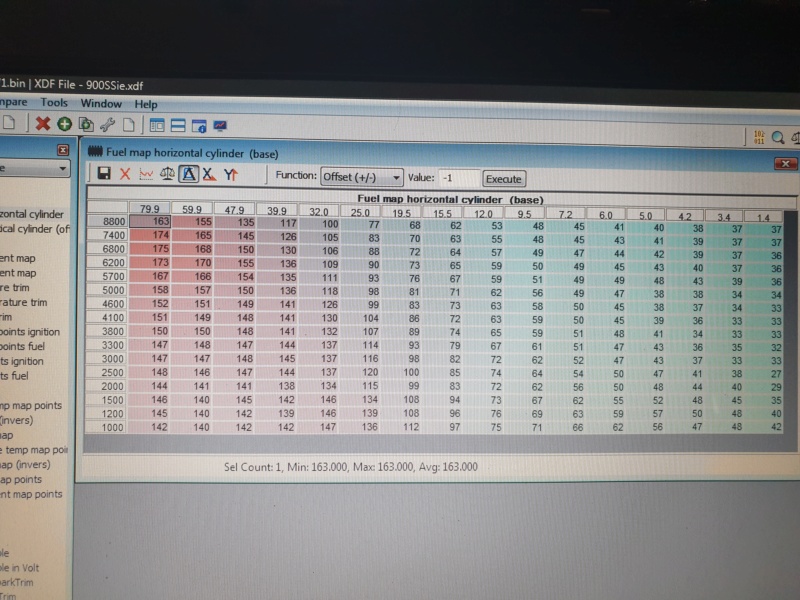Close the left parameter panel
The height and width of the screenshot is (600, 800).
(63, 150)
